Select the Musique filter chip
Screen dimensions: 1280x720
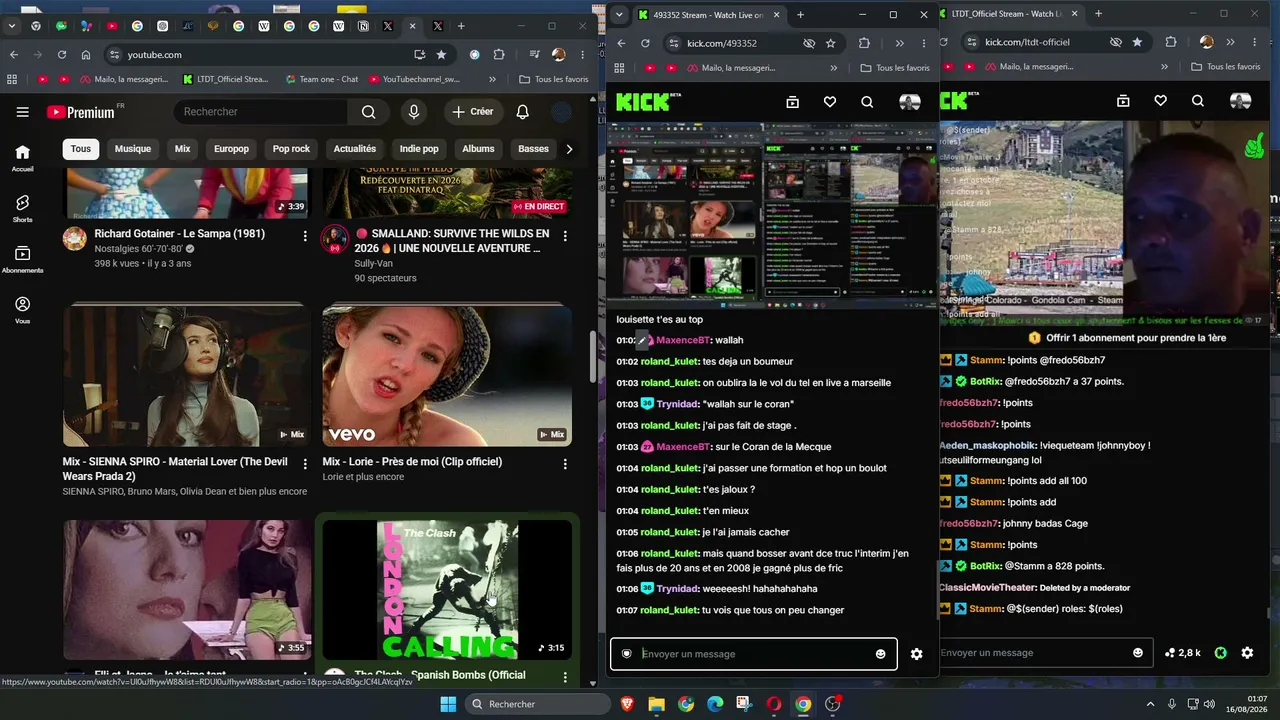[x=133, y=149]
